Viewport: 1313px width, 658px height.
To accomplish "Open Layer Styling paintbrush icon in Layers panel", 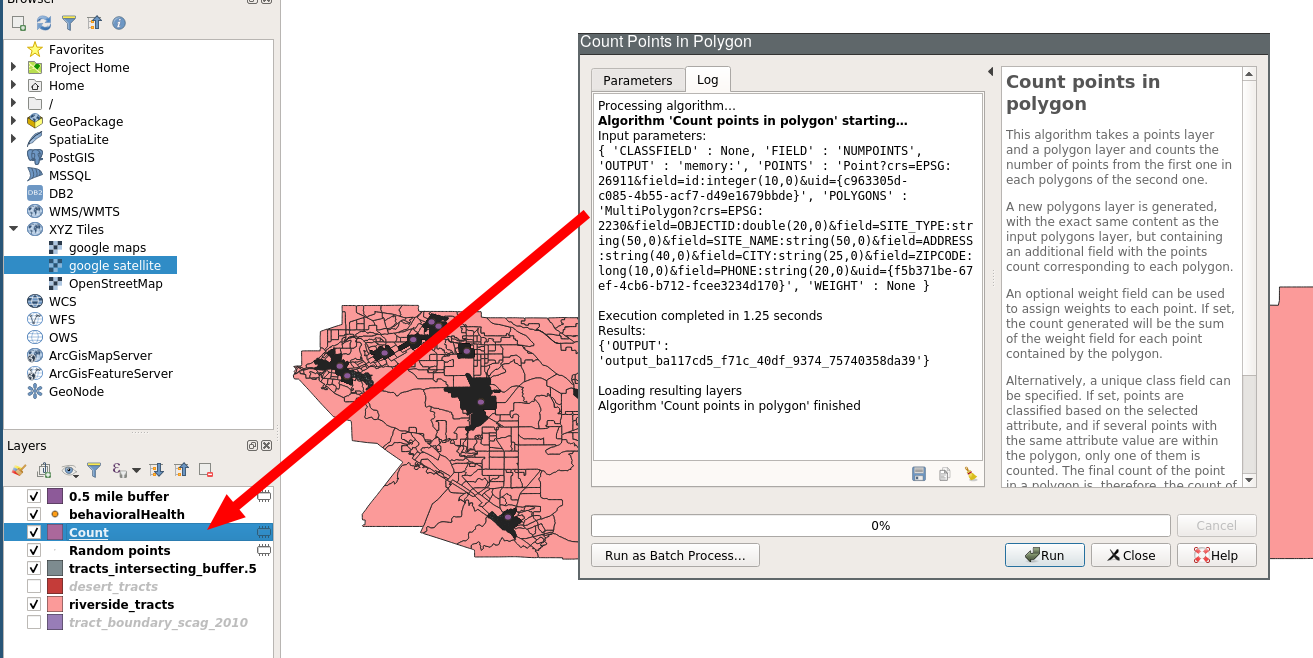I will (x=18, y=469).
